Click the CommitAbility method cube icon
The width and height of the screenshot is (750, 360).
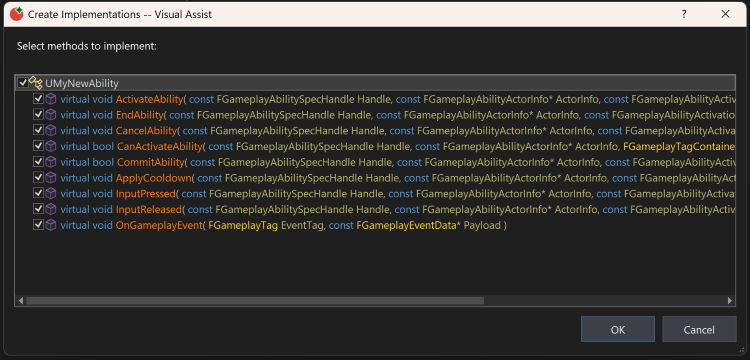[51, 162]
